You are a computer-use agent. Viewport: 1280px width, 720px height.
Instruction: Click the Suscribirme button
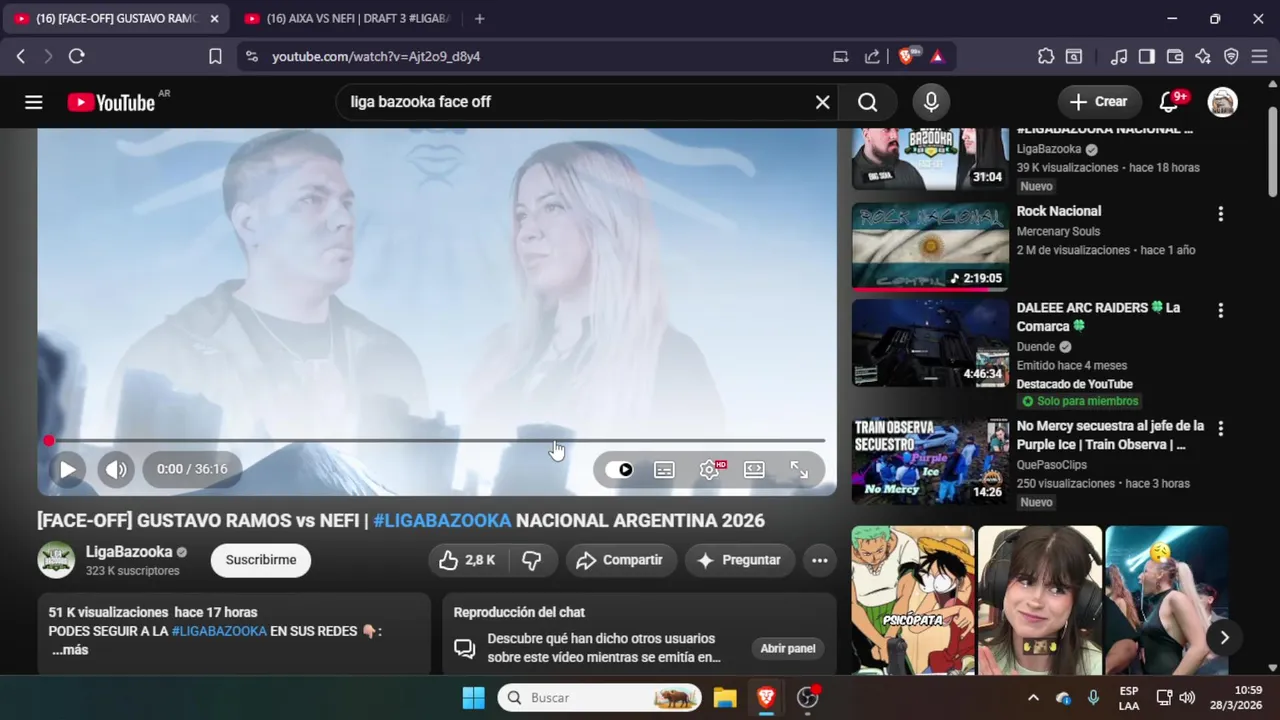pyautogui.click(x=261, y=560)
